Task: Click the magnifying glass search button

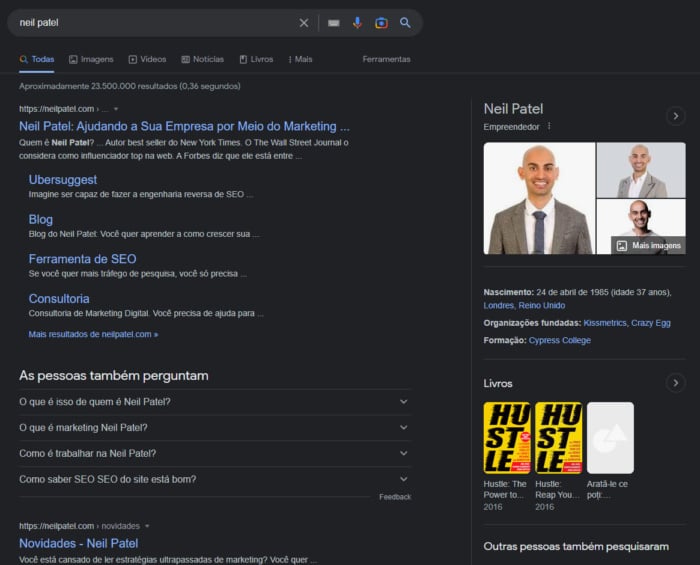Action: tap(405, 23)
